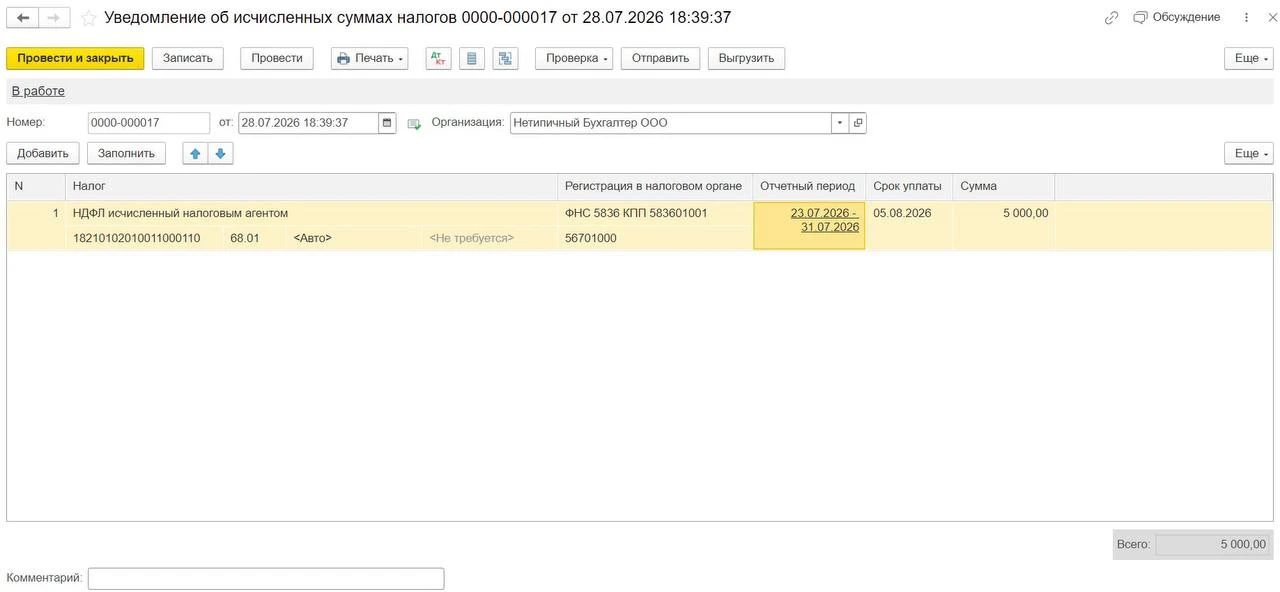Click the Отправить button
This screenshot has width=1280, height=592.
[660, 58]
